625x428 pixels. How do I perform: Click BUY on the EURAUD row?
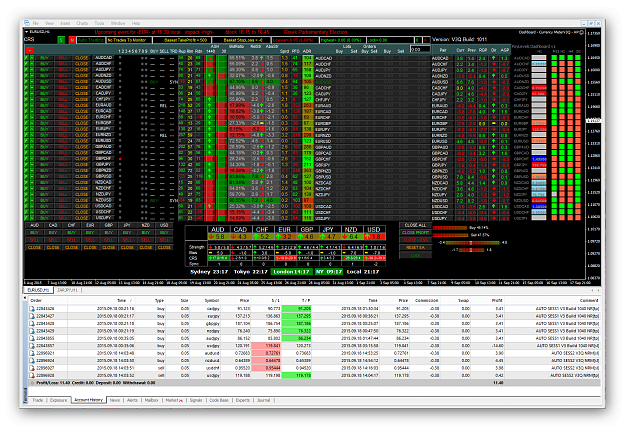pyautogui.click(x=44, y=105)
